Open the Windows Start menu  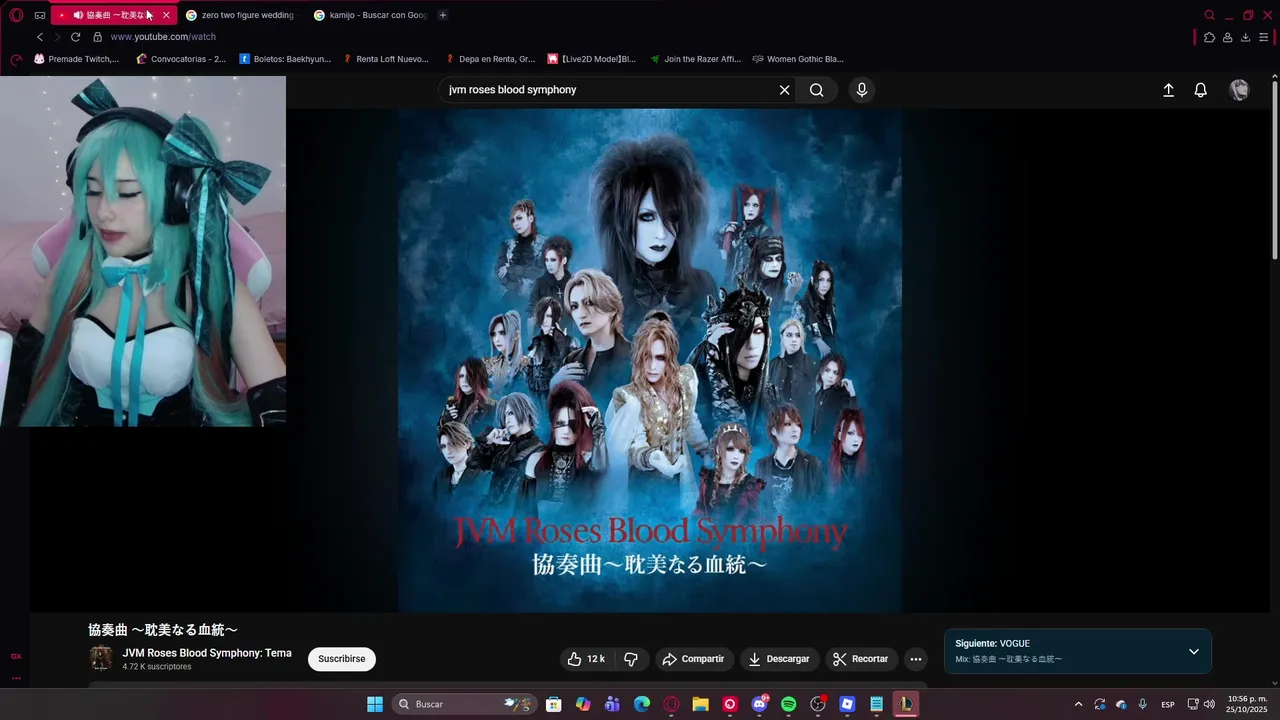coord(375,704)
